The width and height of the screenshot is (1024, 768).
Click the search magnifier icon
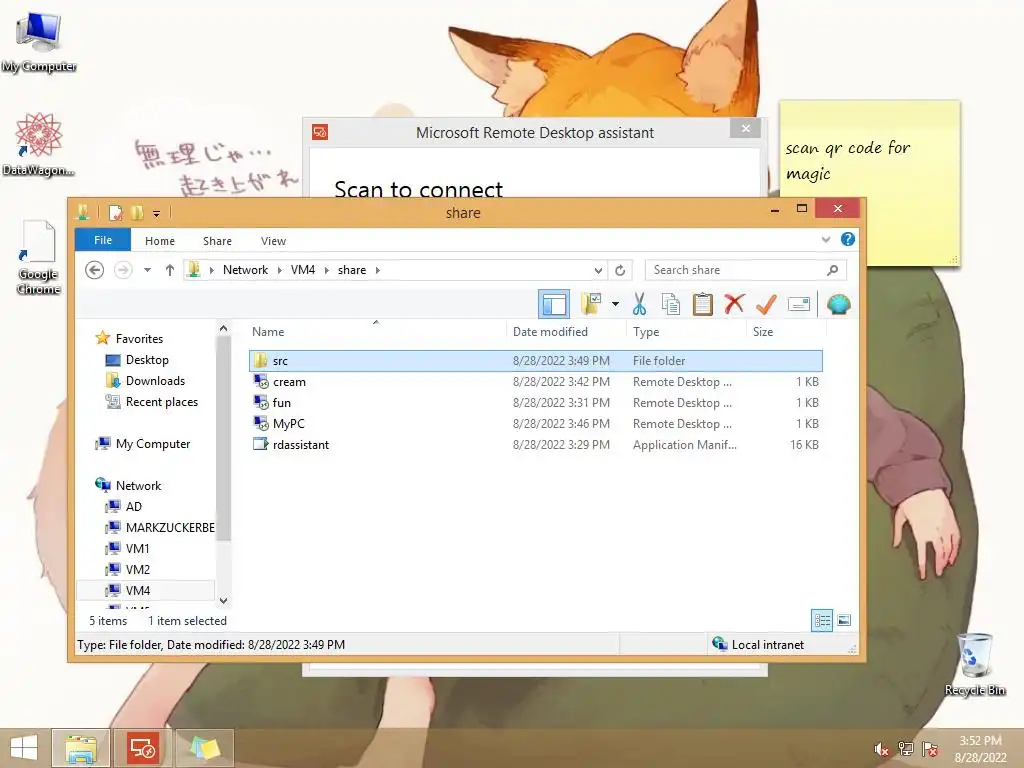(x=833, y=270)
